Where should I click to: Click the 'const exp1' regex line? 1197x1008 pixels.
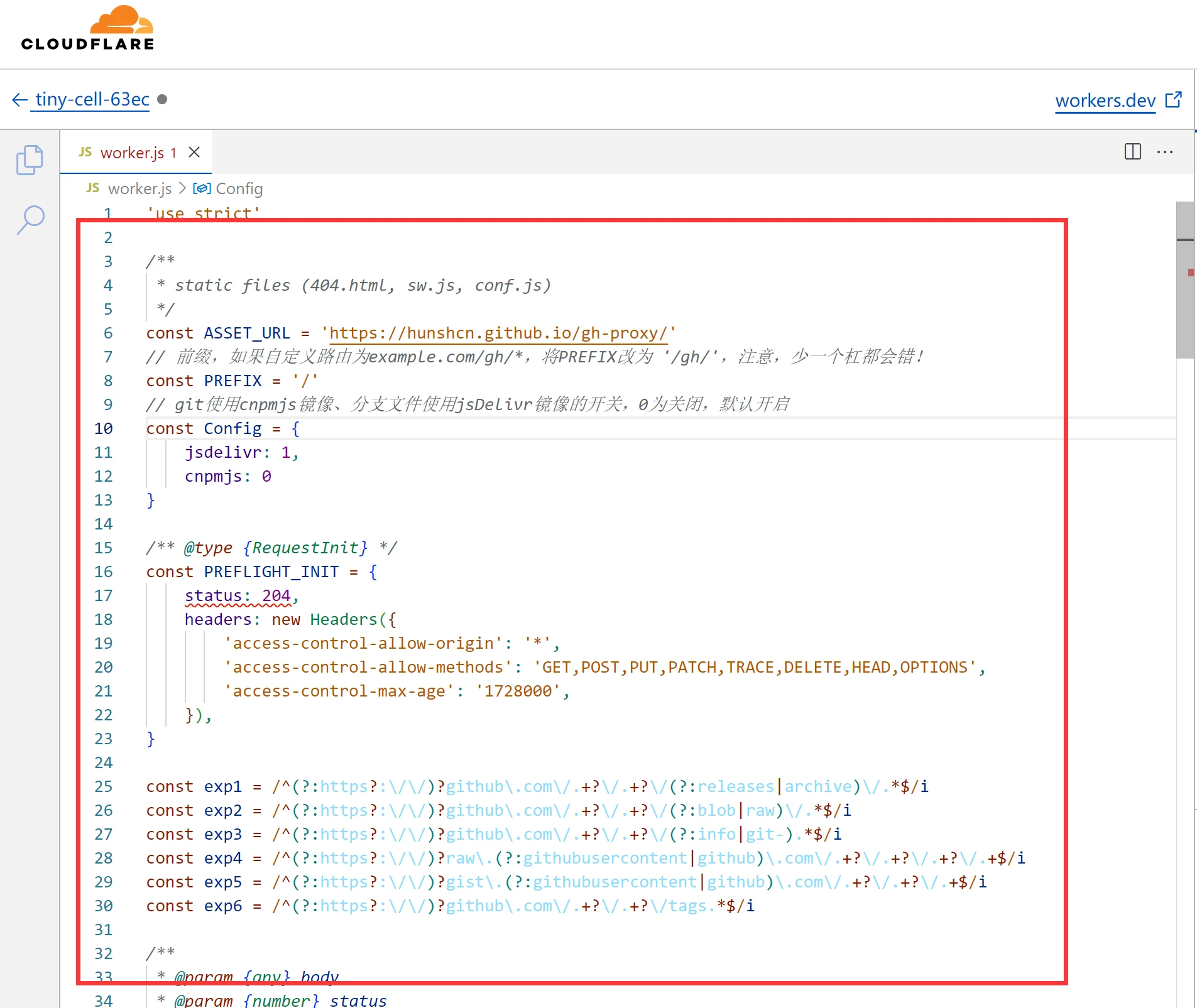tap(537, 786)
